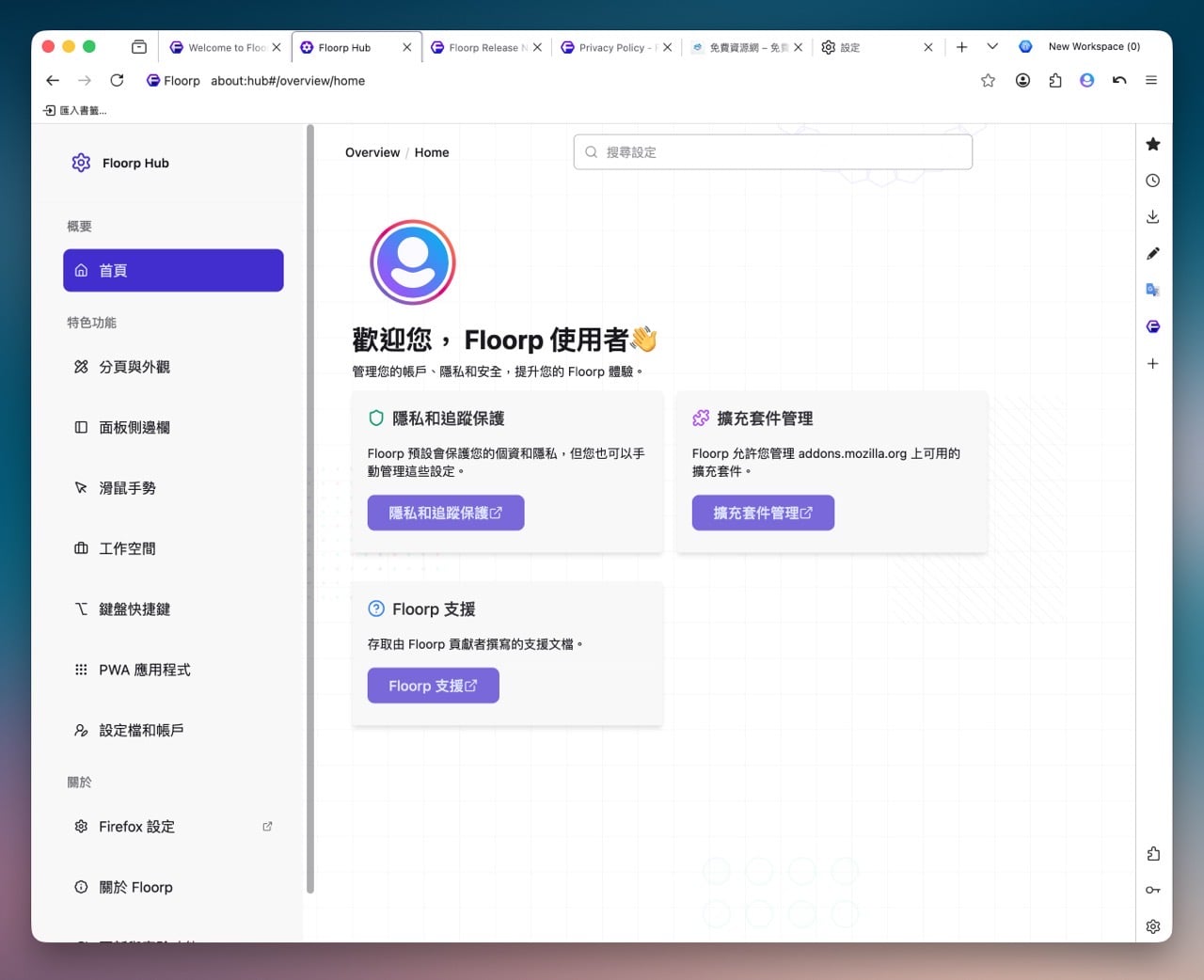Click the 隱私和追蹤保護 button
Image resolution: width=1204 pixels, height=980 pixels.
[446, 513]
